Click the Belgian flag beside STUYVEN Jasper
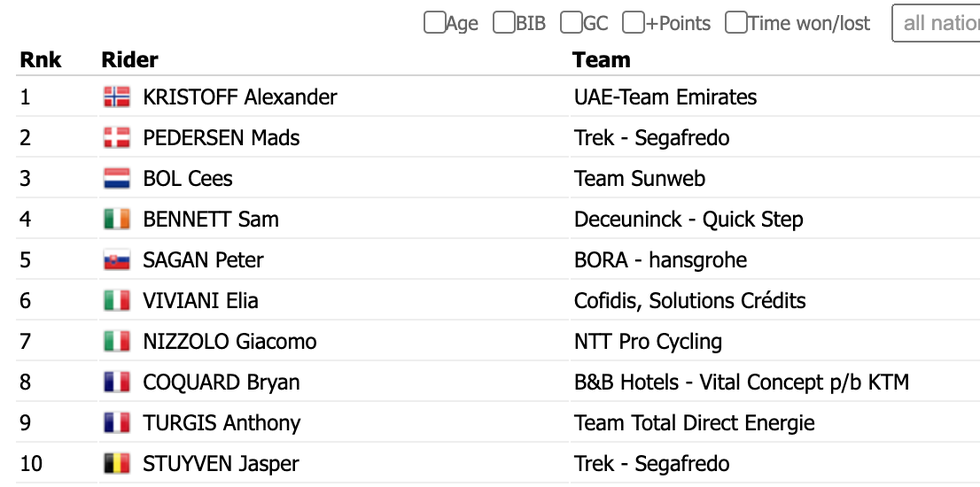This screenshot has height=487, width=980. tap(117, 464)
